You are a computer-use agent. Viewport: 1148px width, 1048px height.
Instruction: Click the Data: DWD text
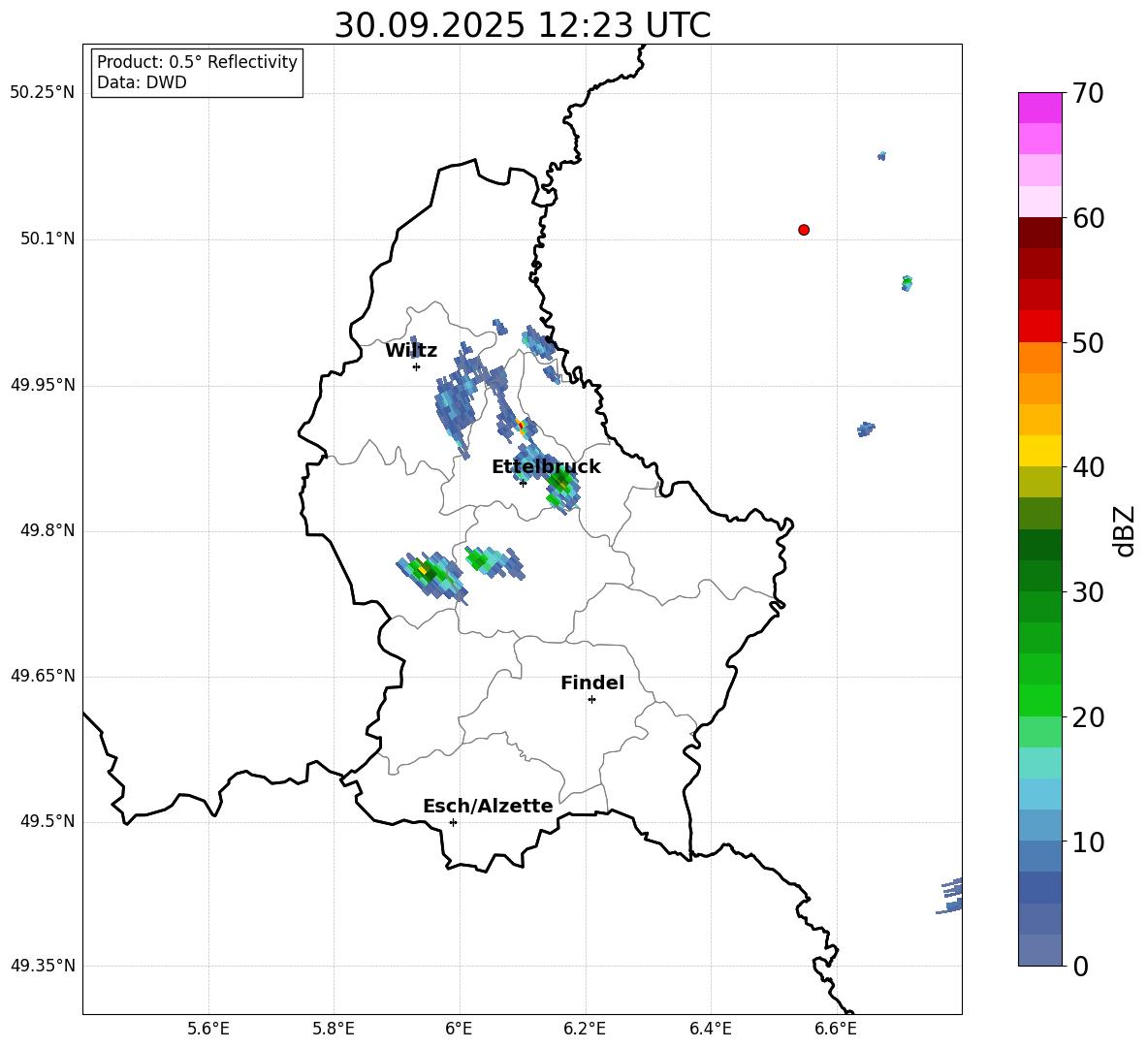pos(142,82)
